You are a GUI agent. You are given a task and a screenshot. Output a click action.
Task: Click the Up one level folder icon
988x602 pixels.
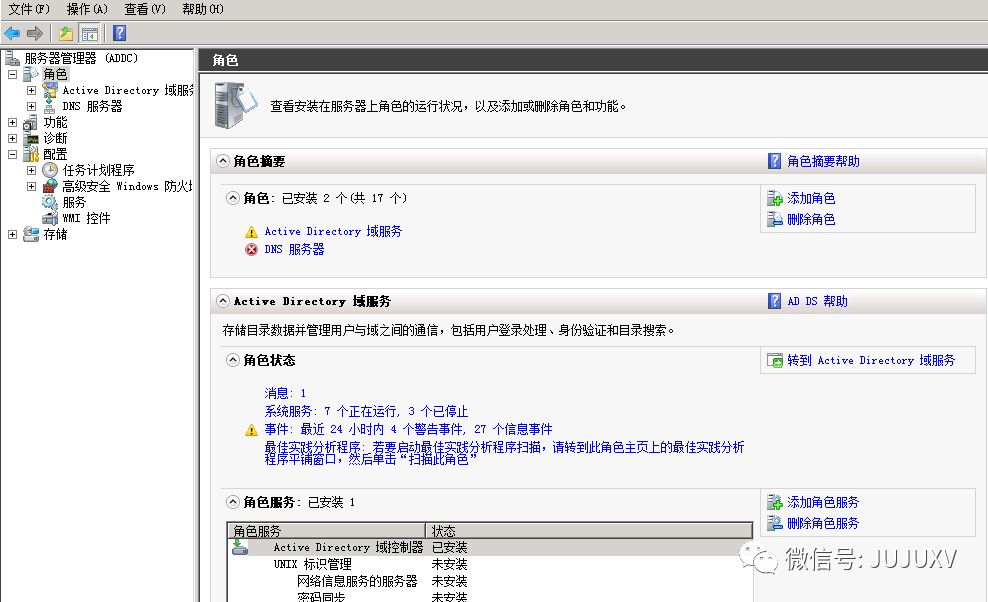pos(66,33)
